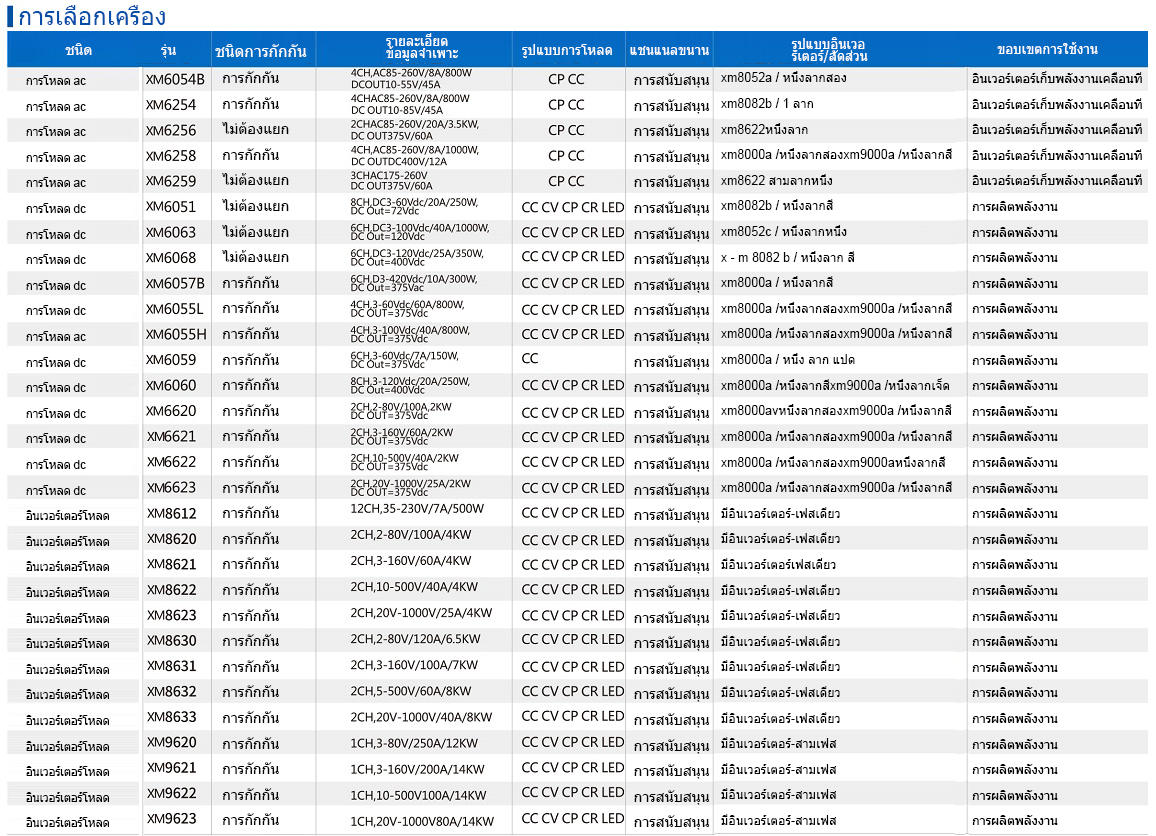Click model cell XM6063
The image size is (1156, 836).
pyautogui.click(x=171, y=232)
